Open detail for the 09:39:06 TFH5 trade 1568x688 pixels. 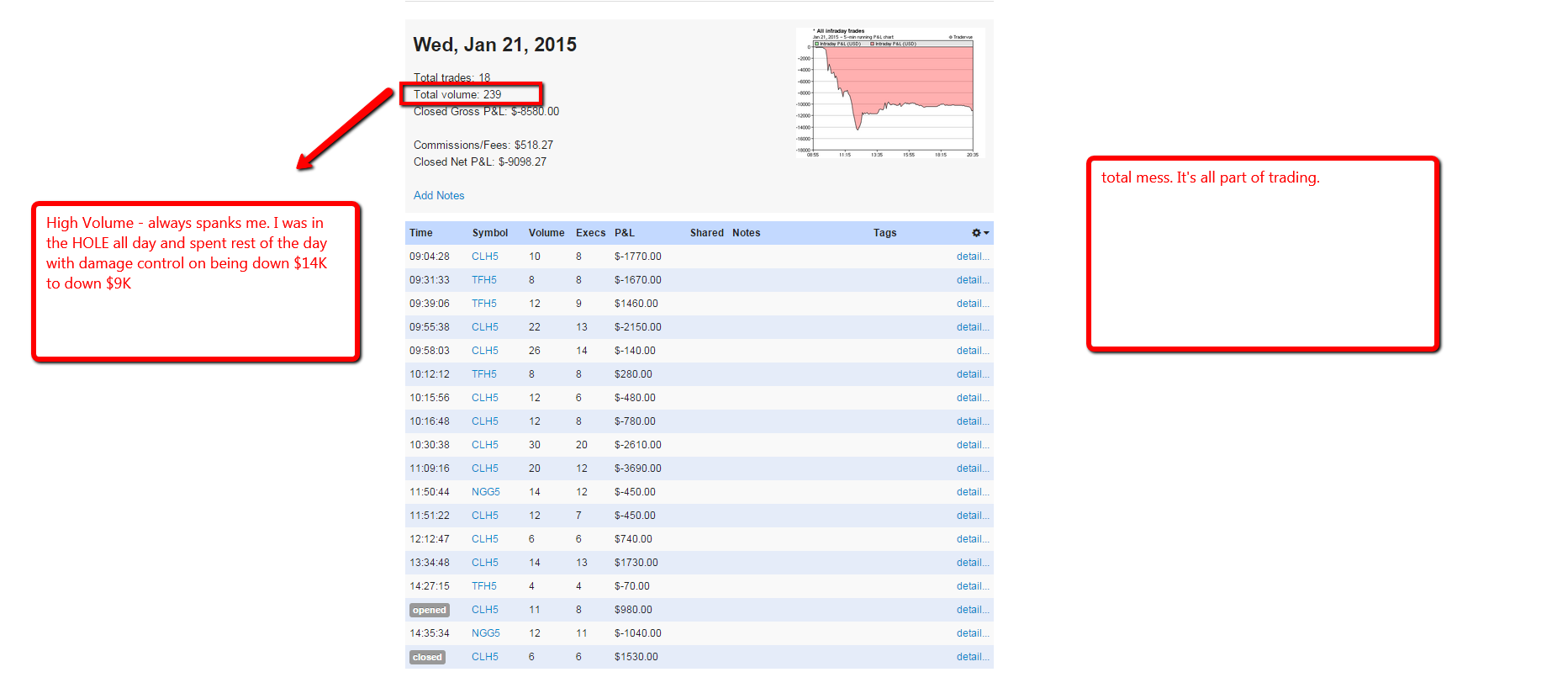[x=973, y=304]
